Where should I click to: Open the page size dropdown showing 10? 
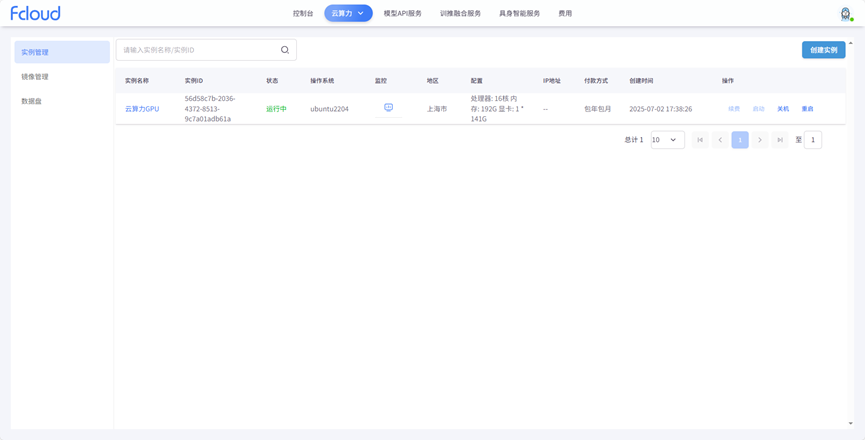[x=667, y=140]
